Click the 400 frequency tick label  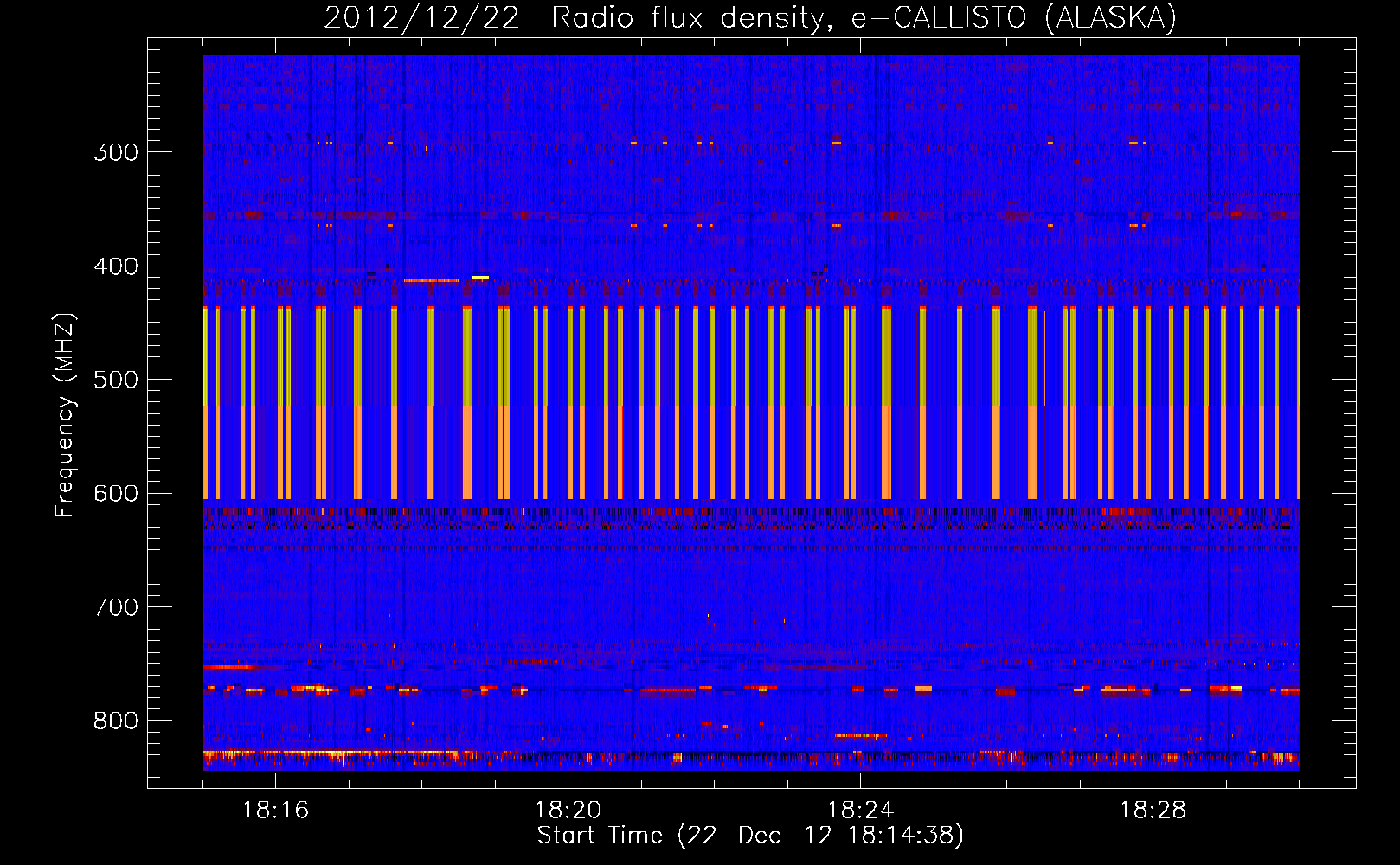coord(116,266)
